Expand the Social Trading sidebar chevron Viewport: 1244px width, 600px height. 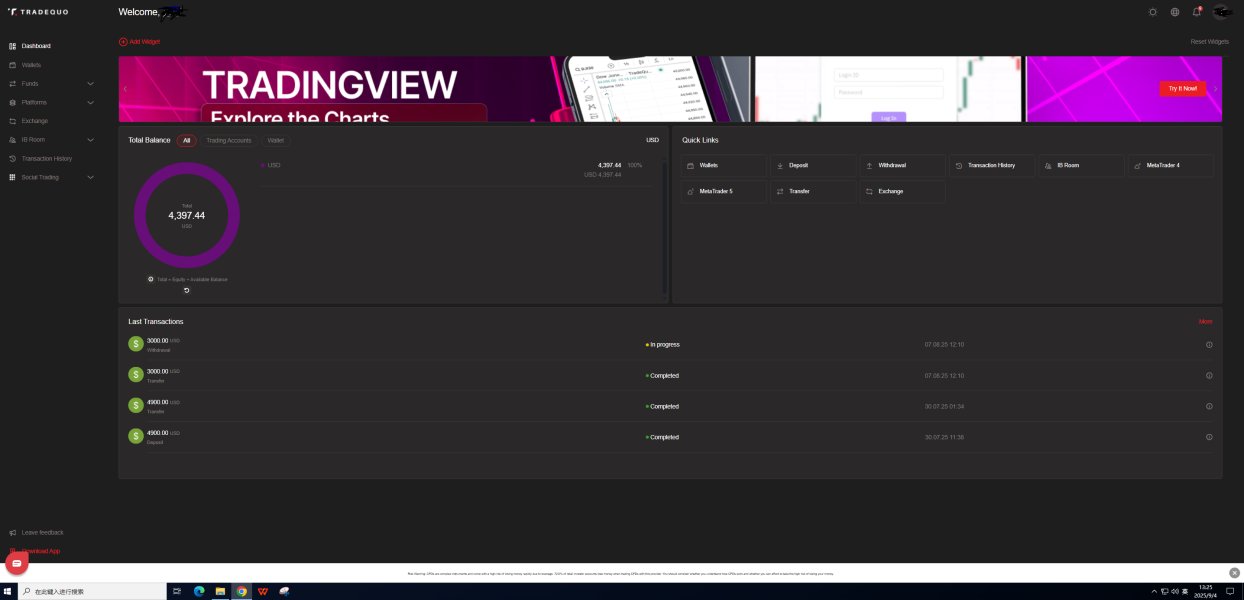[91, 177]
